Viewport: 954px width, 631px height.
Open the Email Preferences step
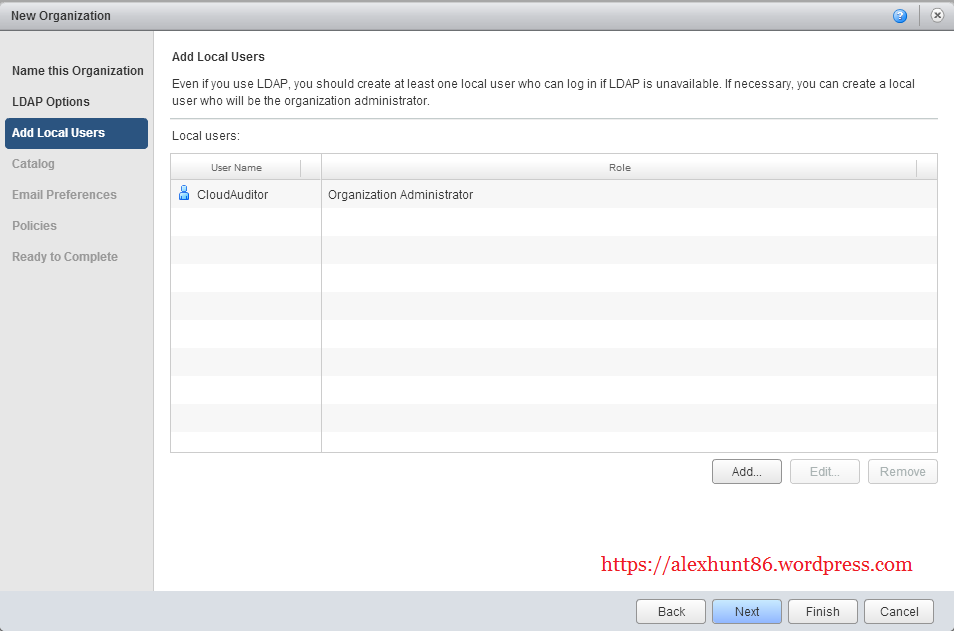click(x=64, y=195)
